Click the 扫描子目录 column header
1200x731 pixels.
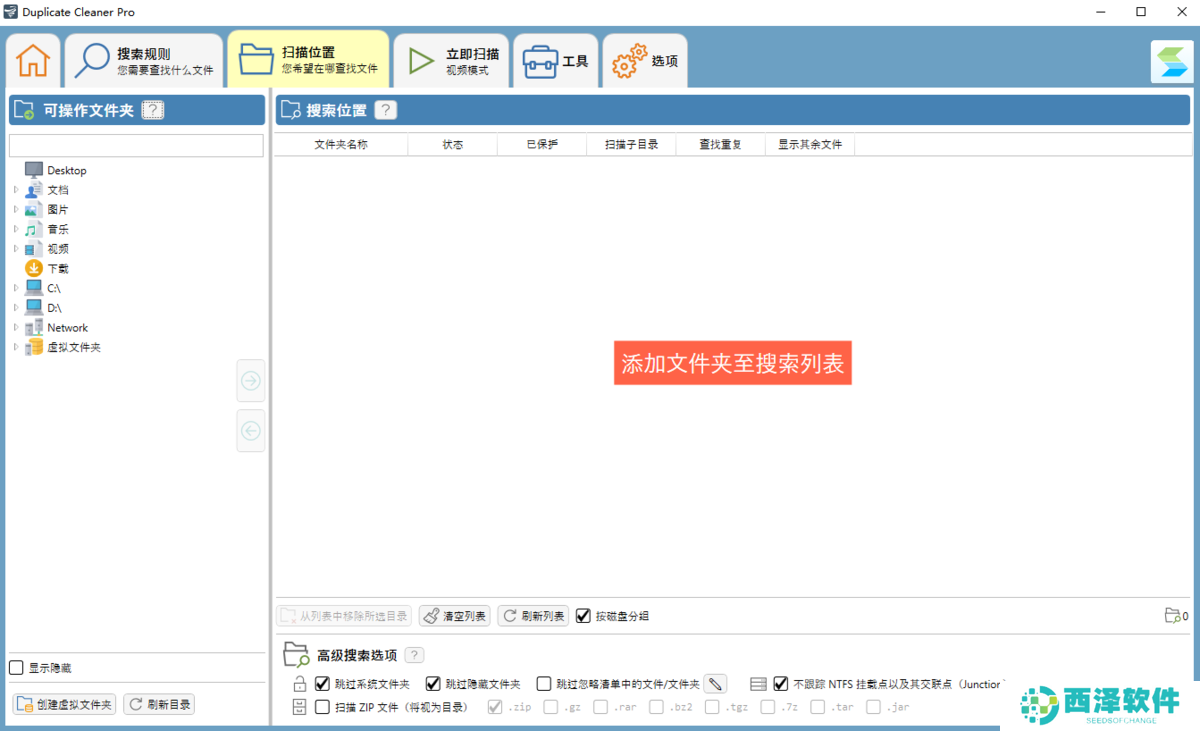[631, 145]
